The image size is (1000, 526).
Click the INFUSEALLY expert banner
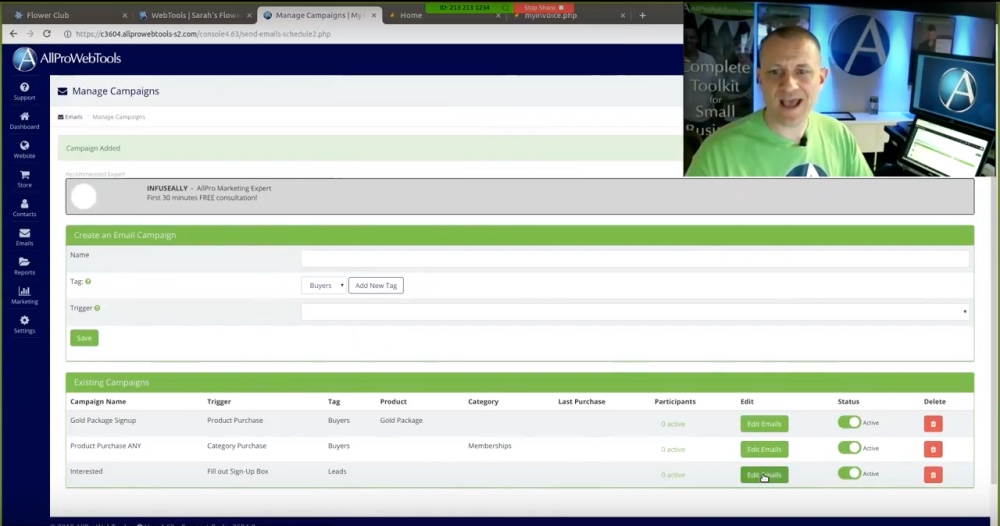520,196
